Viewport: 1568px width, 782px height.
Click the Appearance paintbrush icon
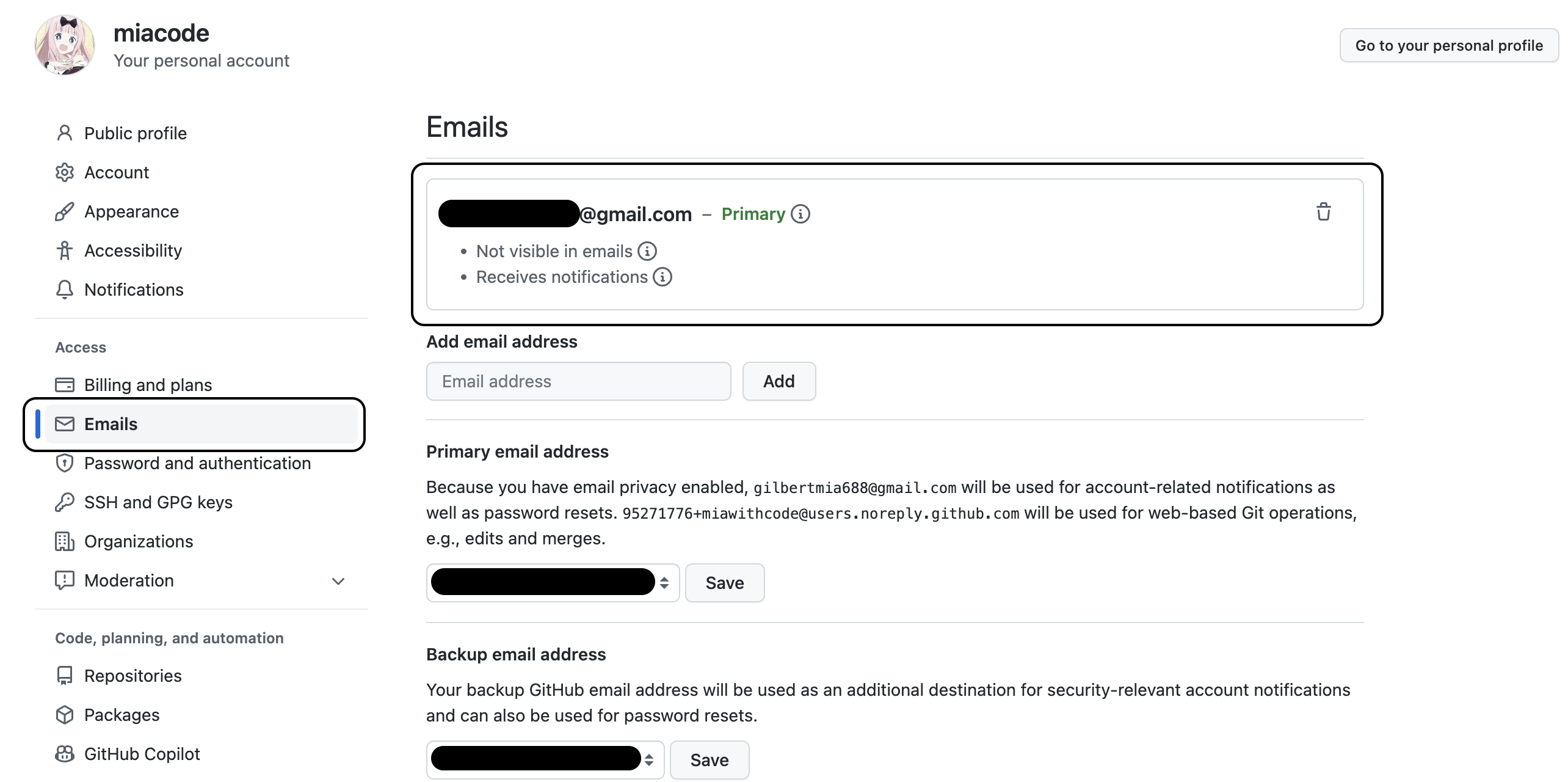[x=64, y=211]
